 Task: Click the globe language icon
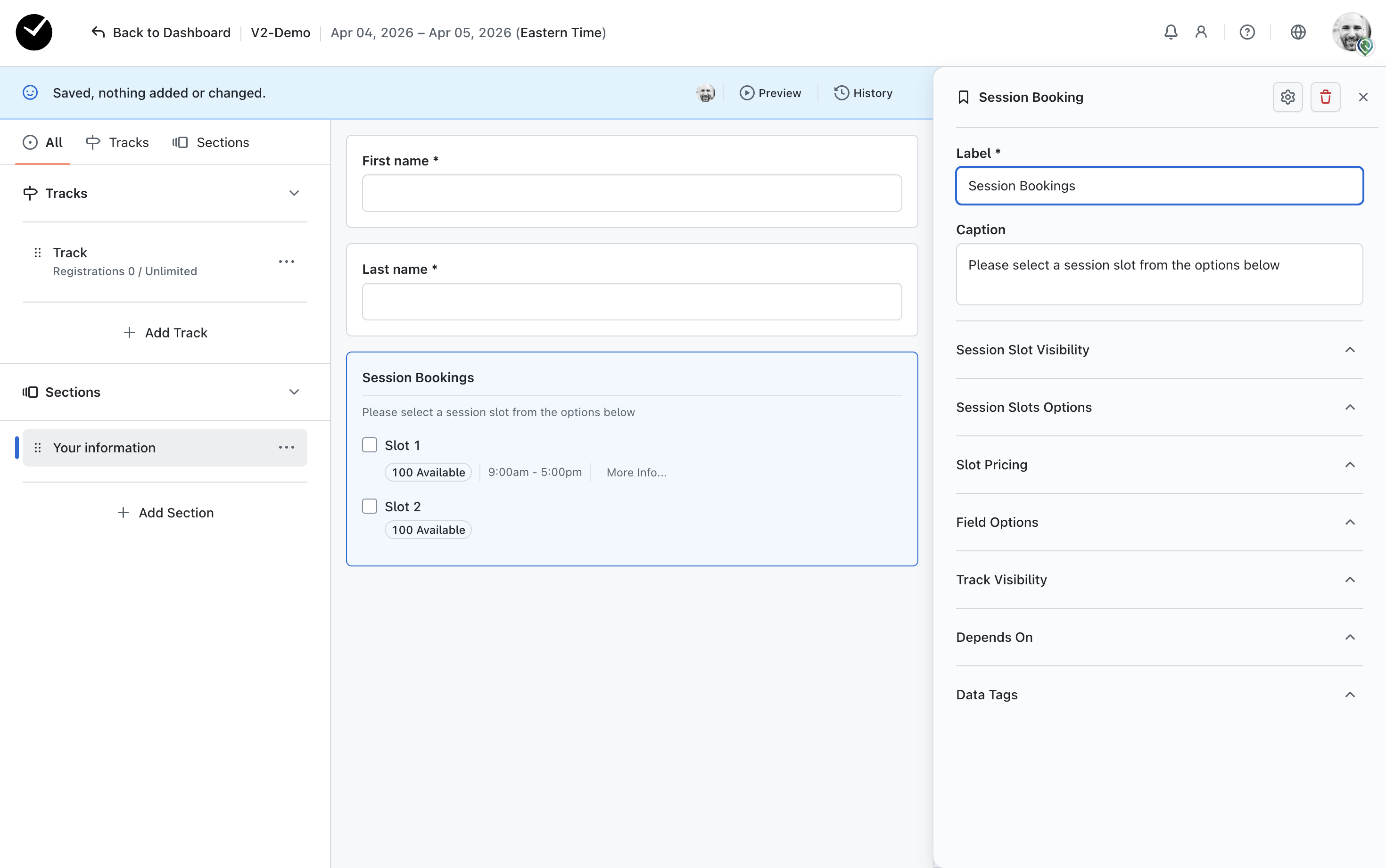pos(1297,32)
